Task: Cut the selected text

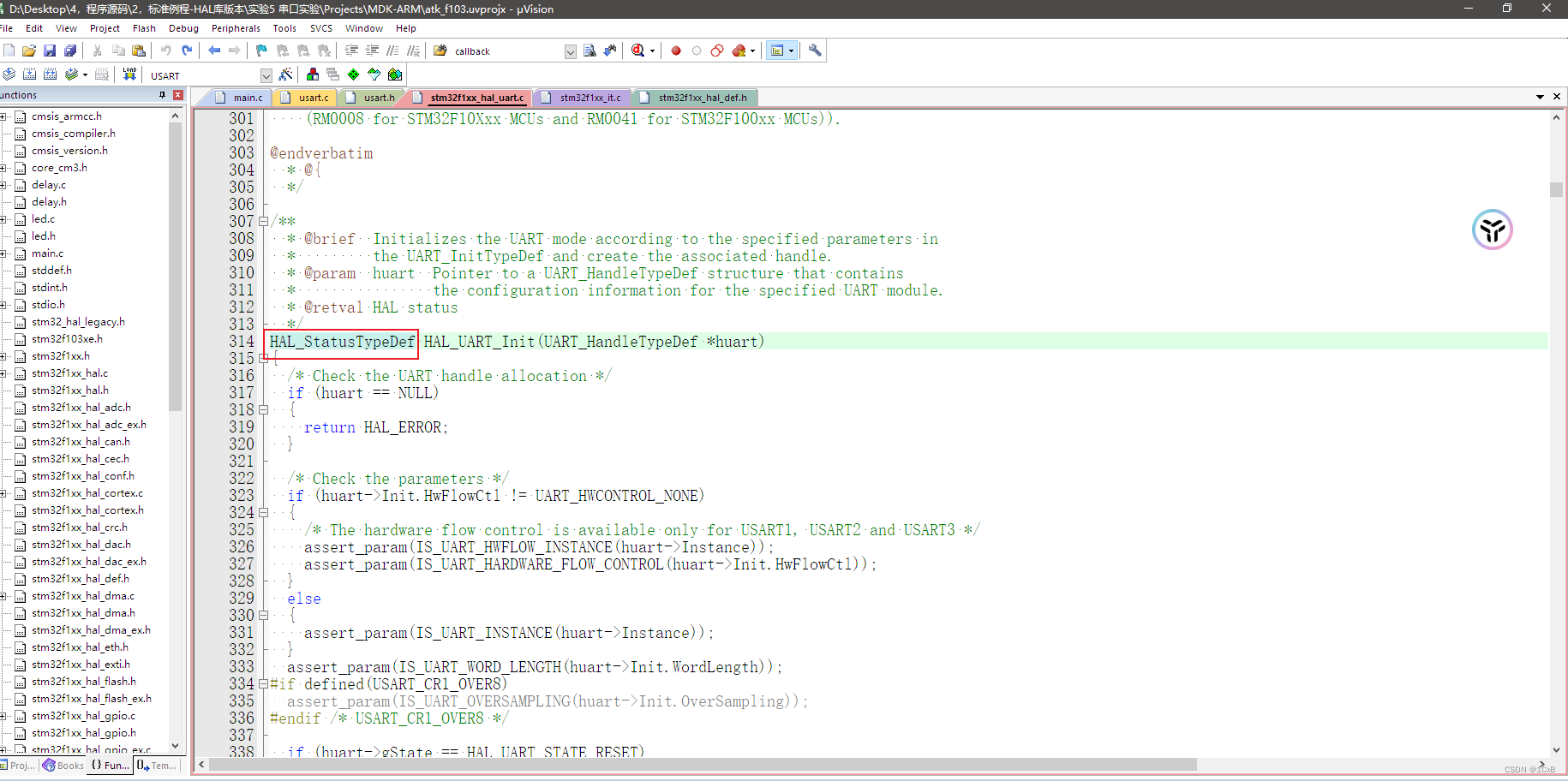Action: coord(98,51)
